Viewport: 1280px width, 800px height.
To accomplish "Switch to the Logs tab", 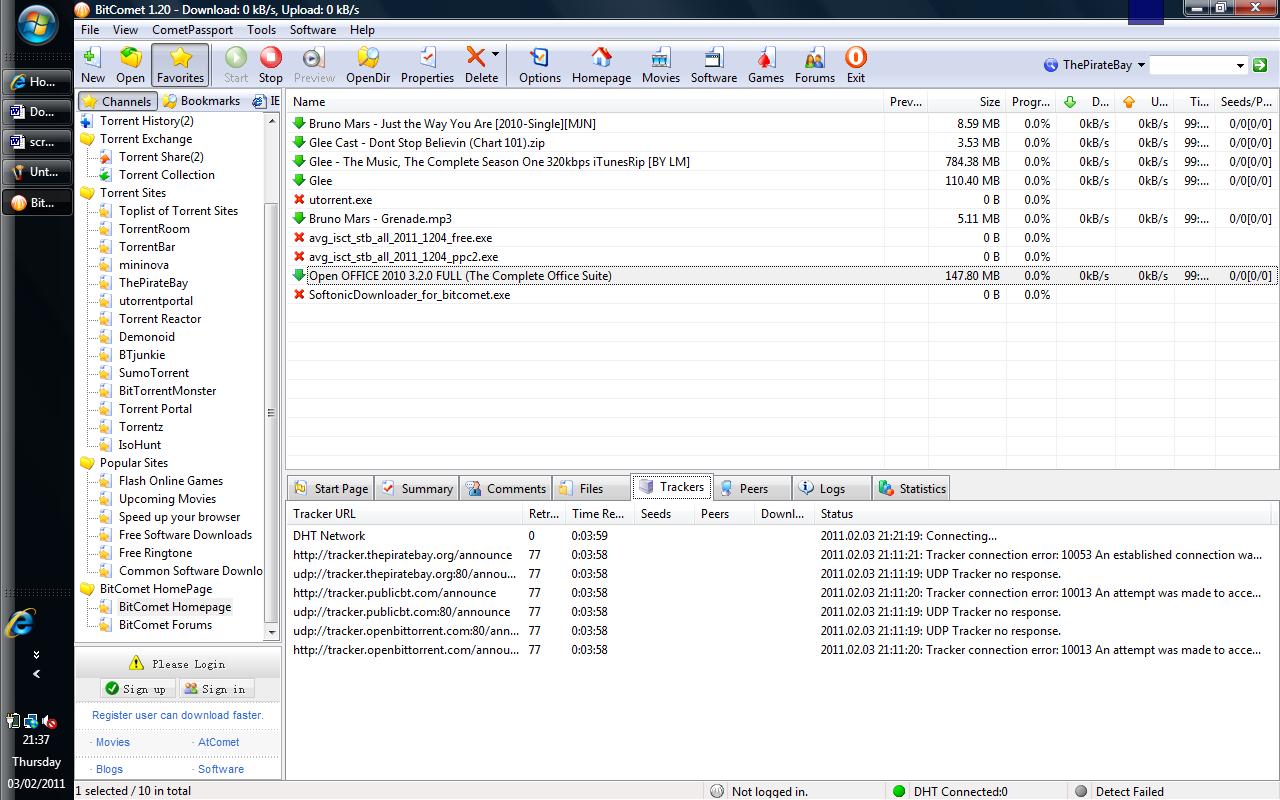I will click(x=832, y=488).
